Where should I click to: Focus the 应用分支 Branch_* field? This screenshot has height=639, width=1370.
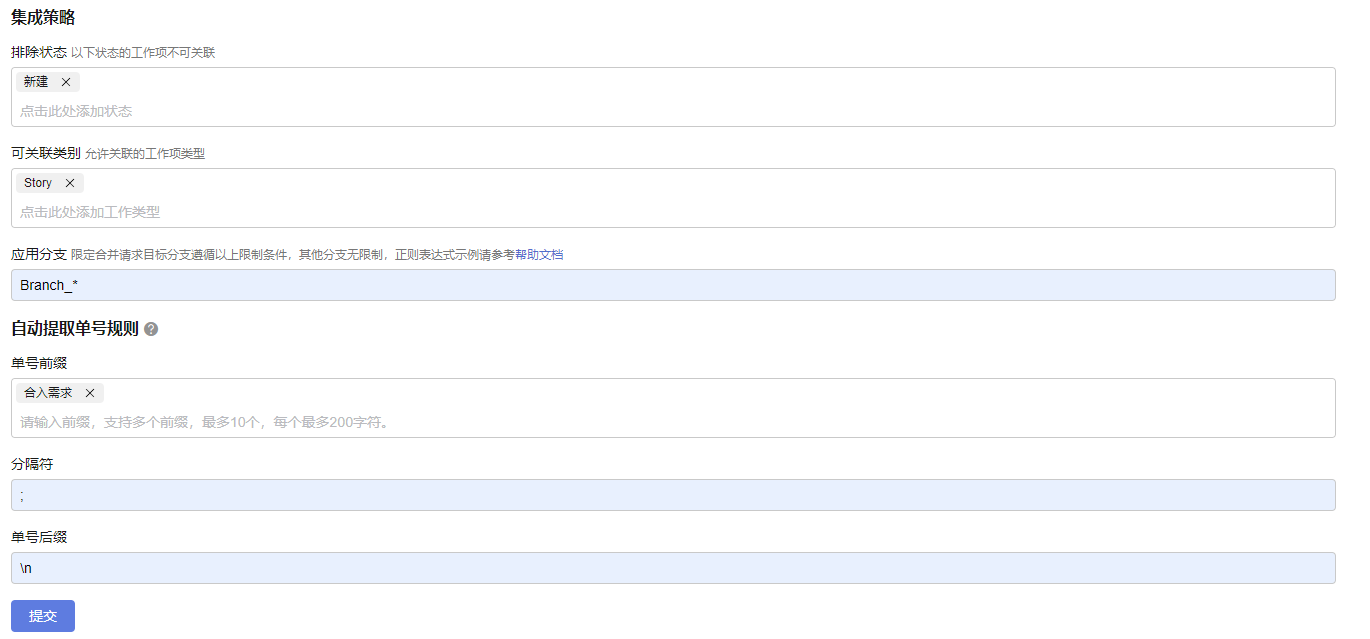click(673, 285)
